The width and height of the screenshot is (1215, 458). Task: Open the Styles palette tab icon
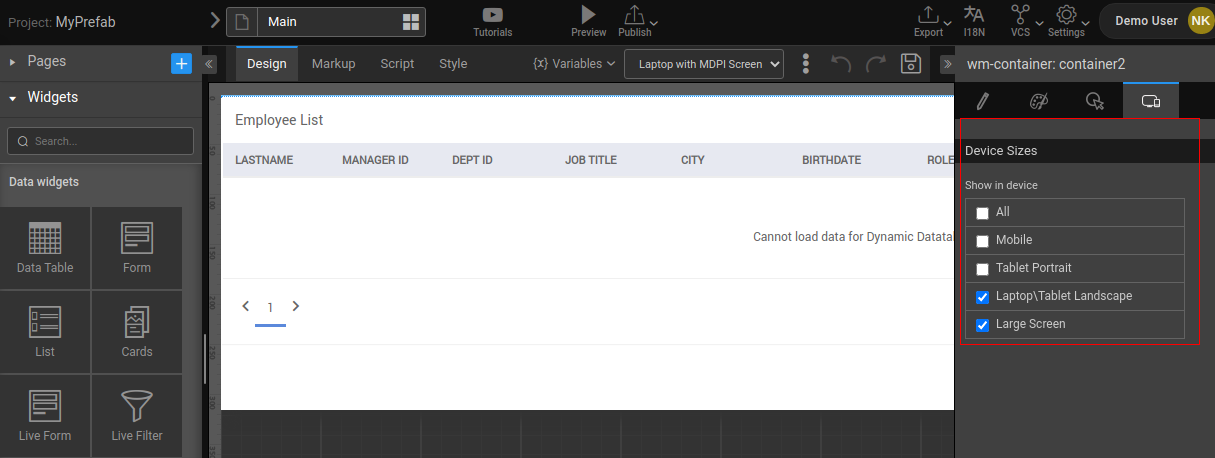point(1039,101)
